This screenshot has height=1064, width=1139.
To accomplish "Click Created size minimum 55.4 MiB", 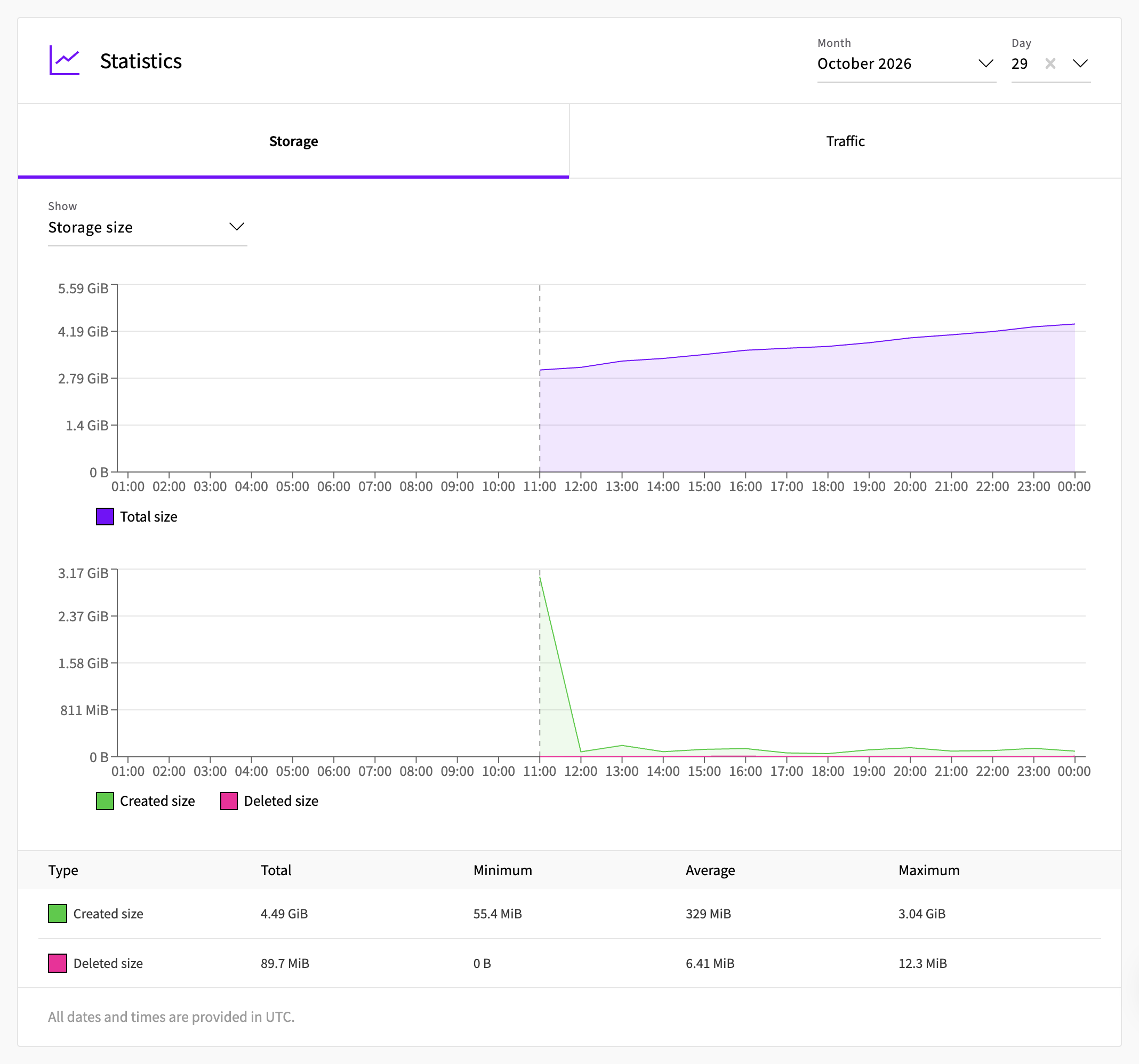I will (498, 913).
